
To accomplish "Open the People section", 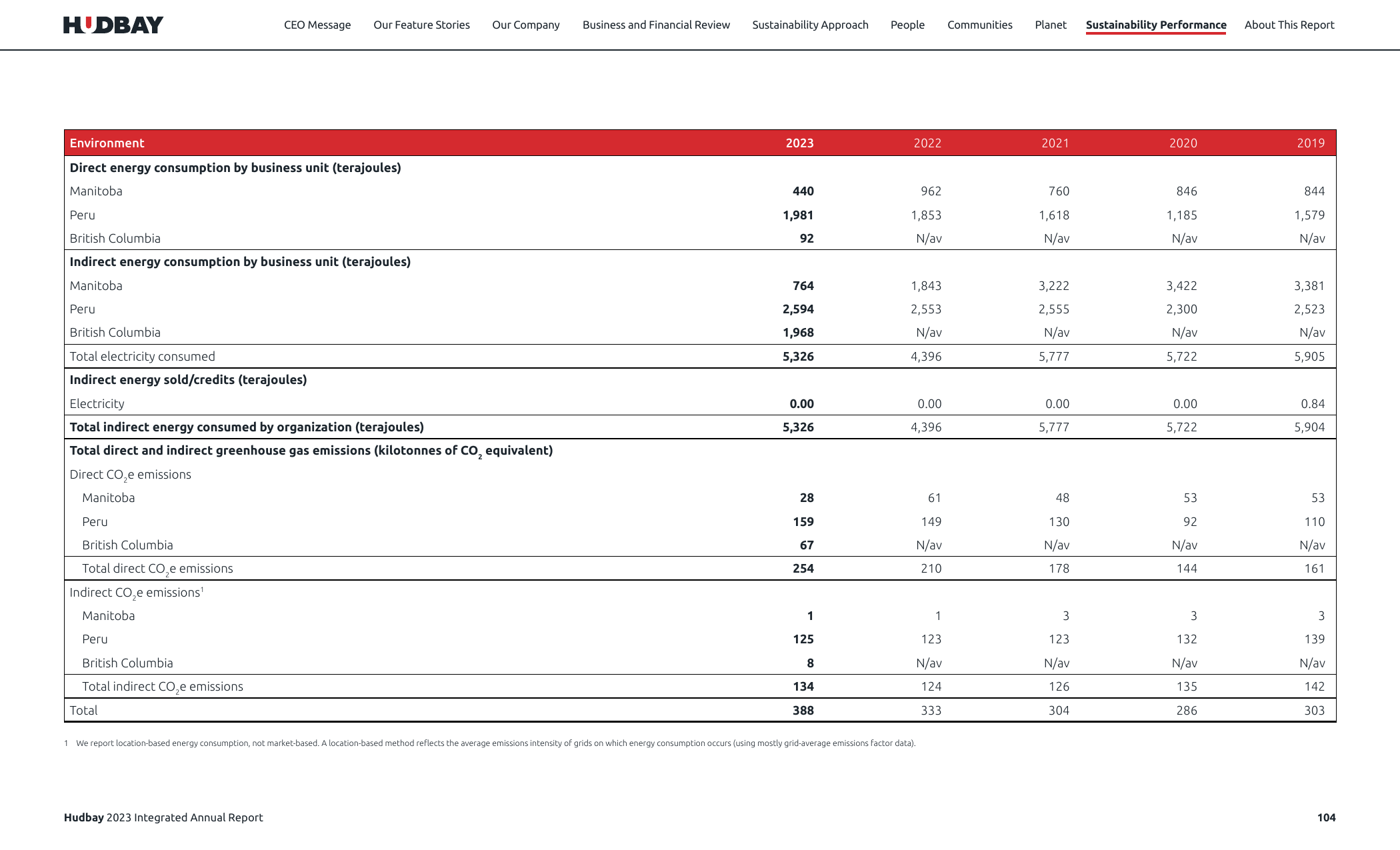I will [907, 25].
